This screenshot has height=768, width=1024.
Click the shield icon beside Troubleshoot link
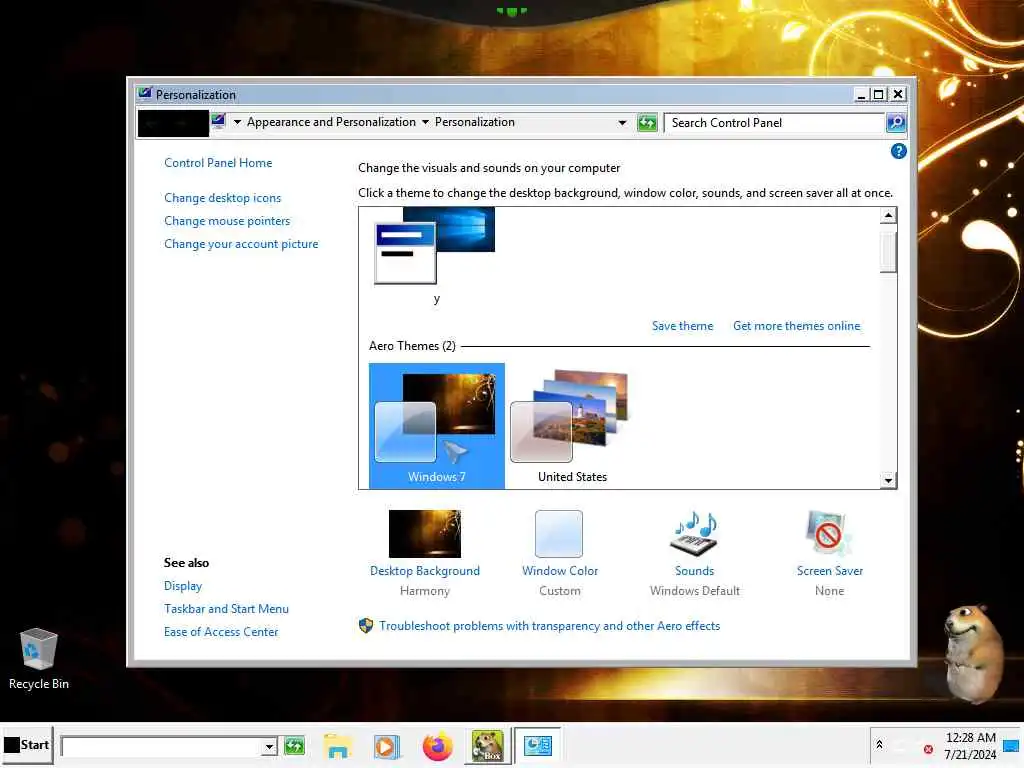[x=366, y=626]
